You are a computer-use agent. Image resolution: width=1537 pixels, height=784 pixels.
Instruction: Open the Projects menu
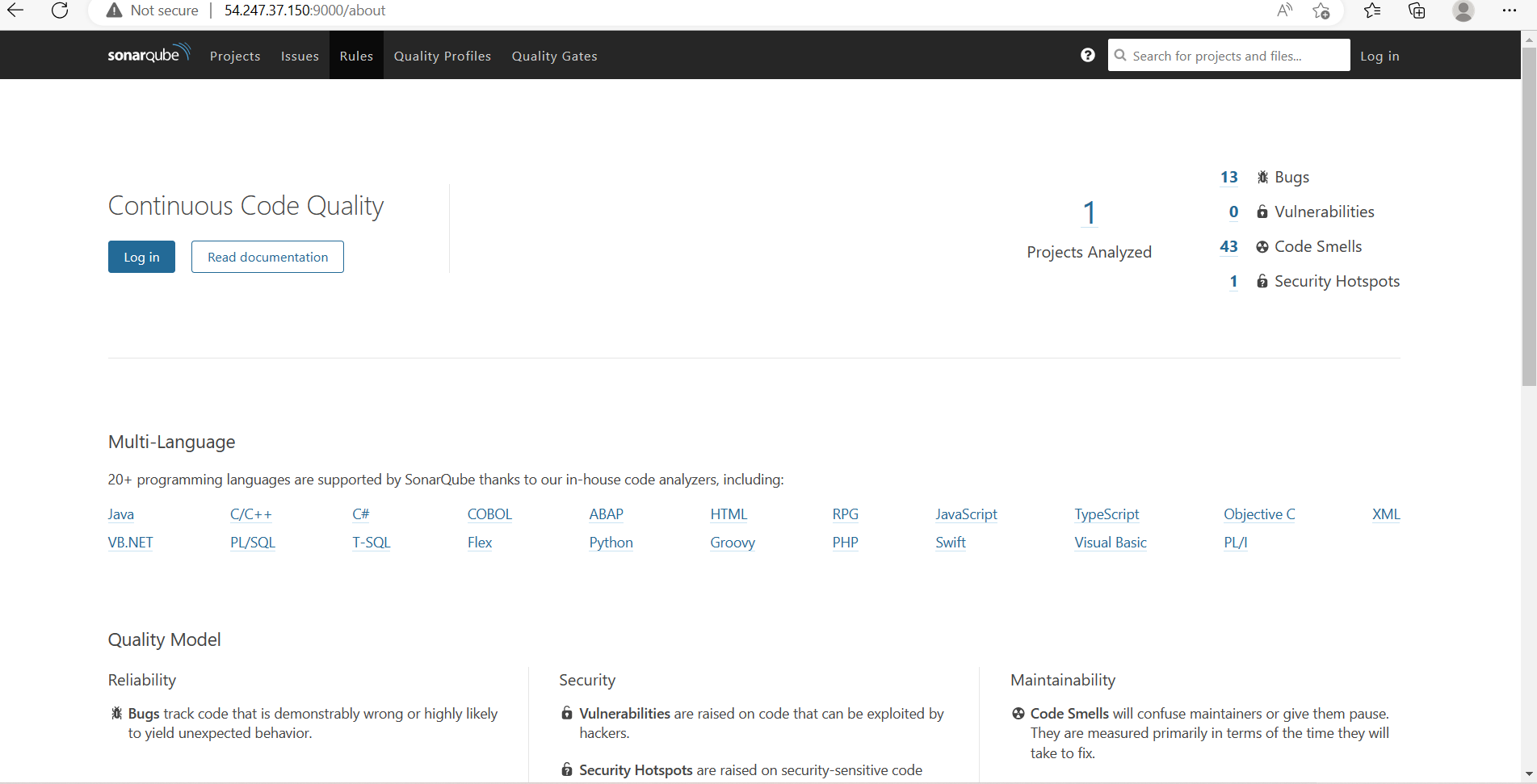click(x=235, y=56)
